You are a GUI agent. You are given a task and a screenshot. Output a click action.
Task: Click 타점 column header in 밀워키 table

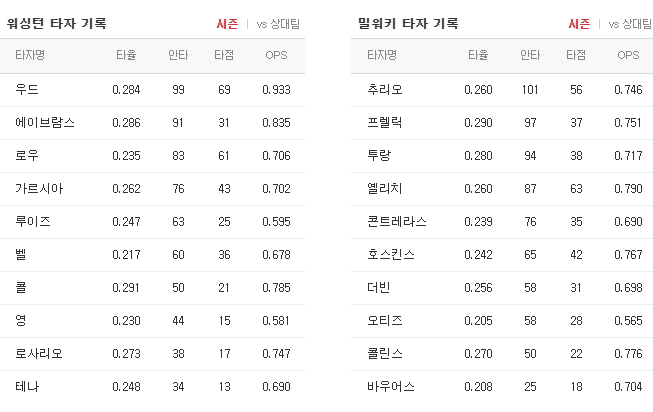pos(576,55)
